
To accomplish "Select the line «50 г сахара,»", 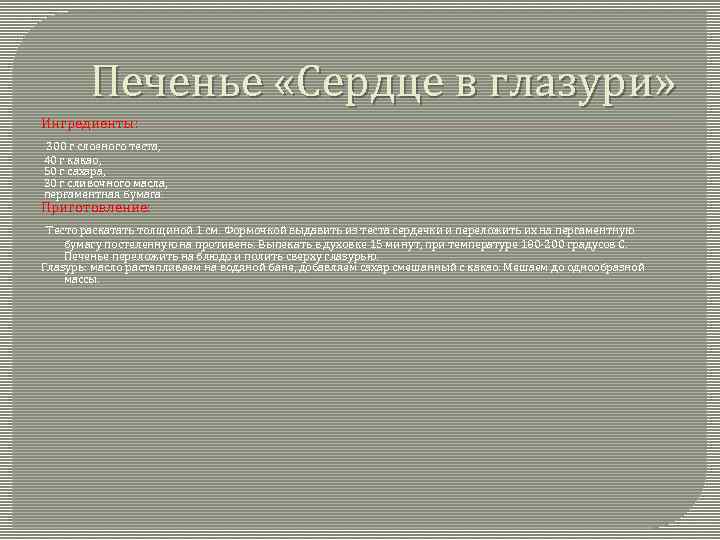I will tap(75, 172).
